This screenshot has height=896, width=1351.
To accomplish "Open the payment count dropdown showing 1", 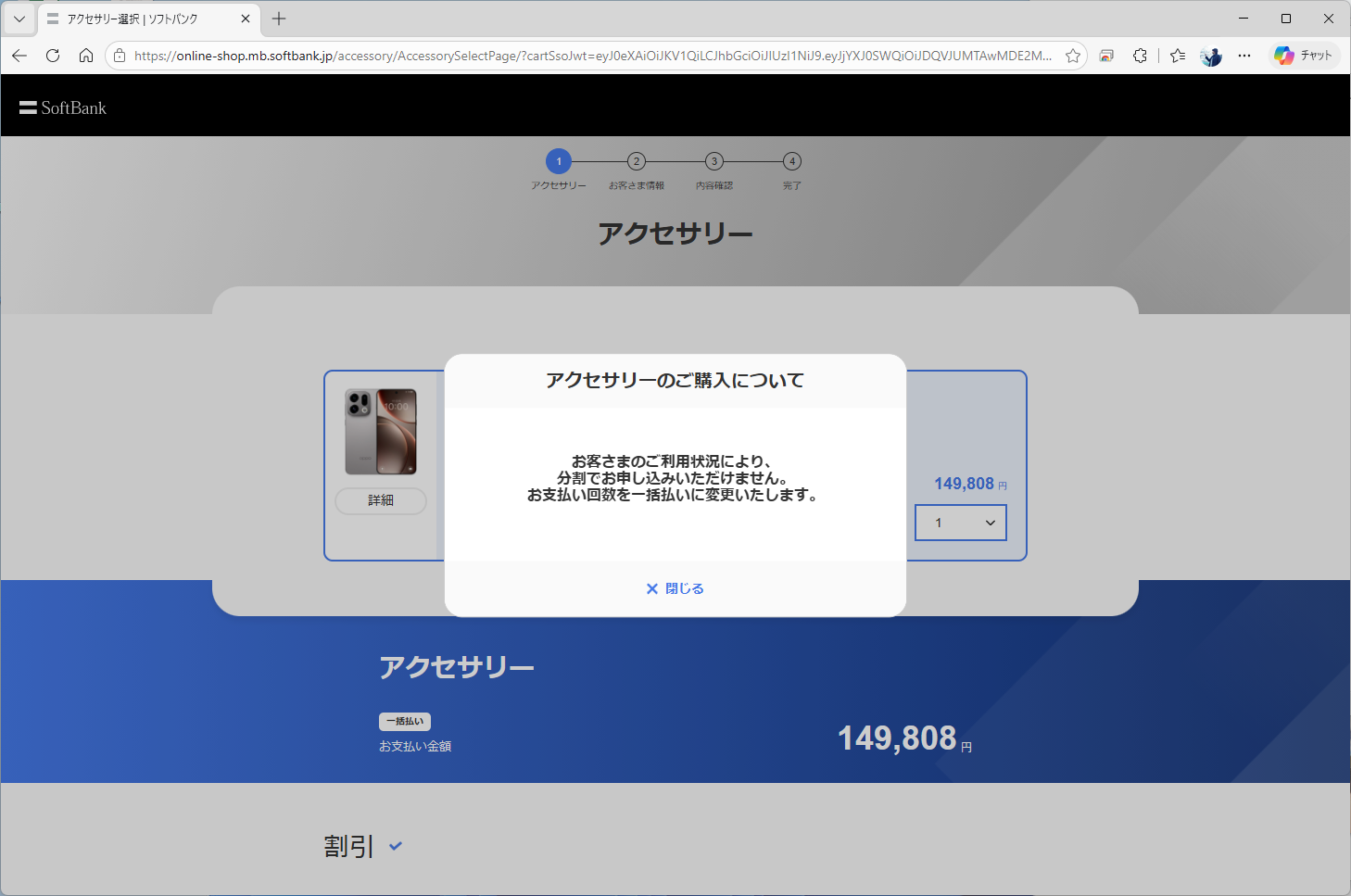I will (x=960, y=523).
